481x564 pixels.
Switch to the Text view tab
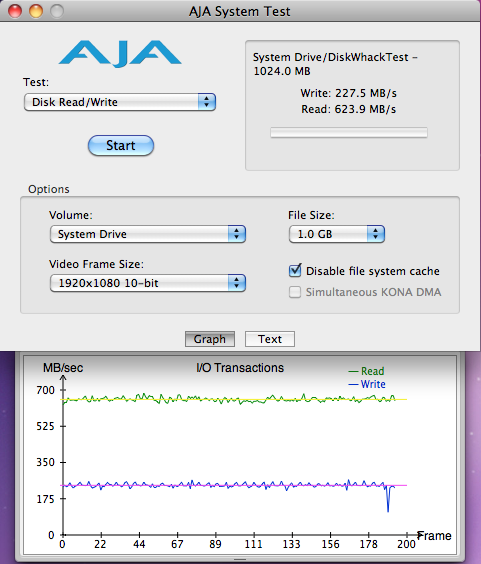coord(270,339)
